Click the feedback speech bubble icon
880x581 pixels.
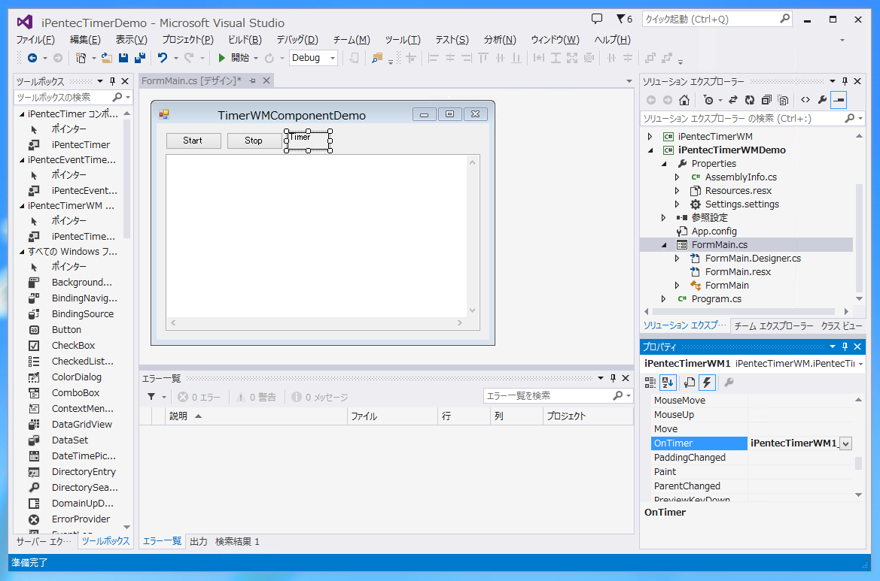click(x=597, y=19)
